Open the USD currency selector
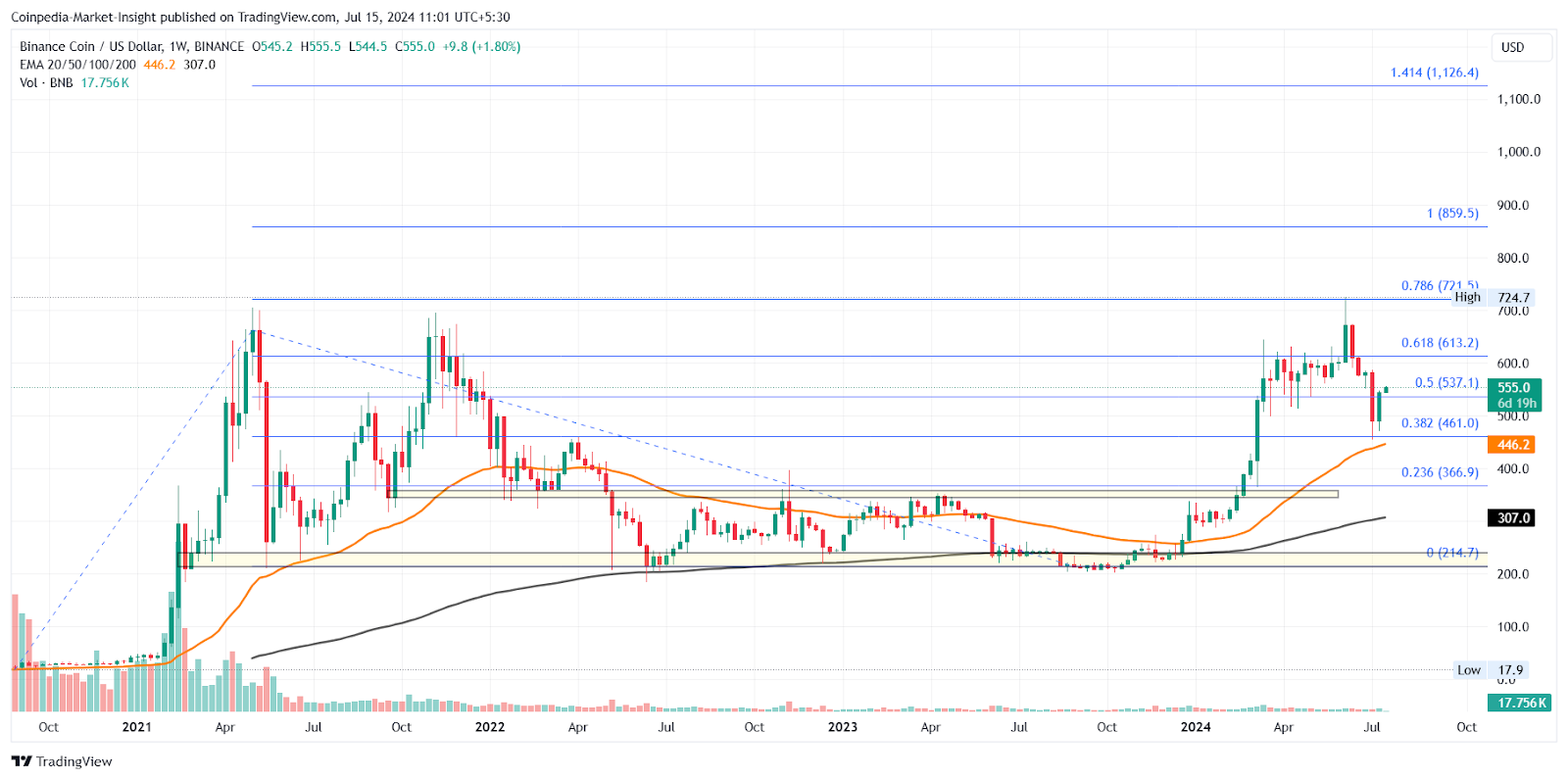1568x780 pixels. 1522,47
